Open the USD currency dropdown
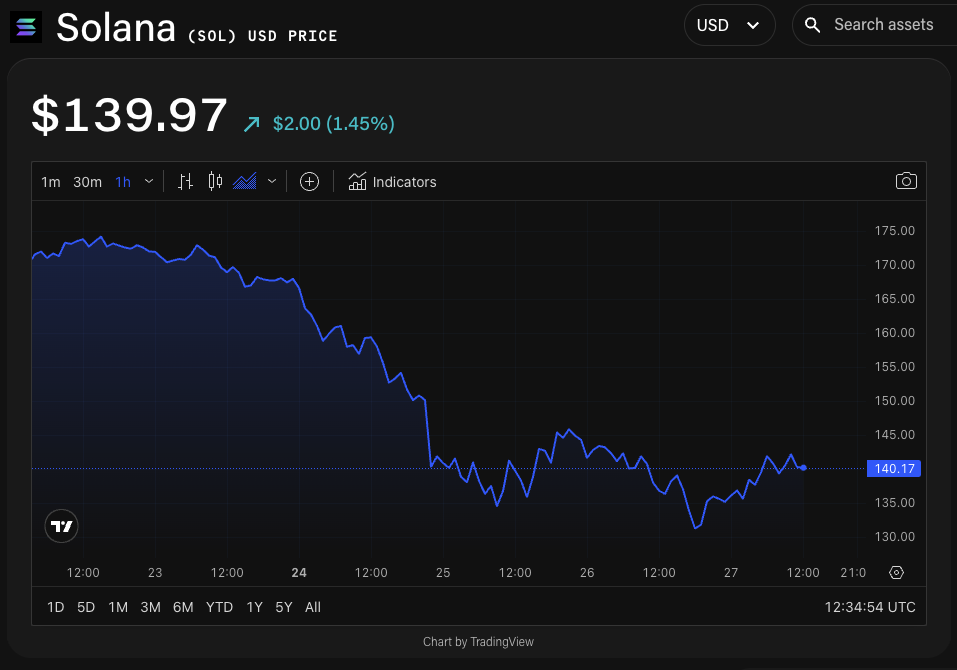957x670 pixels. [729, 24]
